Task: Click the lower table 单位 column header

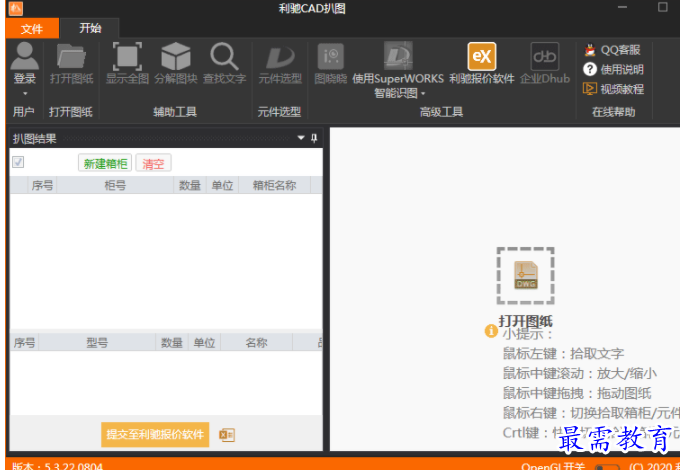Action: point(204,343)
